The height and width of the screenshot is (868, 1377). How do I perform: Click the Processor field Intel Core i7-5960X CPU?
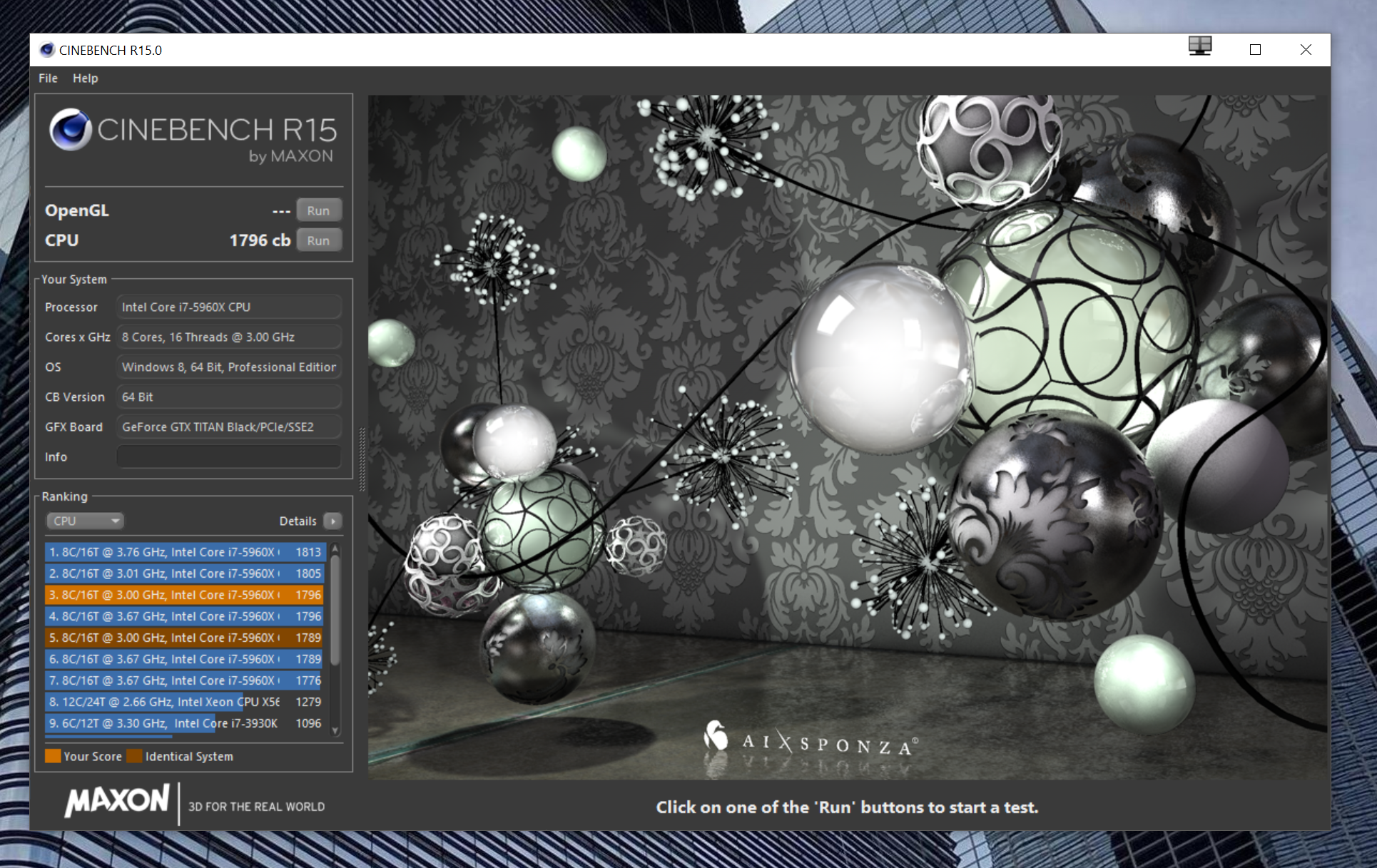(x=228, y=307)
